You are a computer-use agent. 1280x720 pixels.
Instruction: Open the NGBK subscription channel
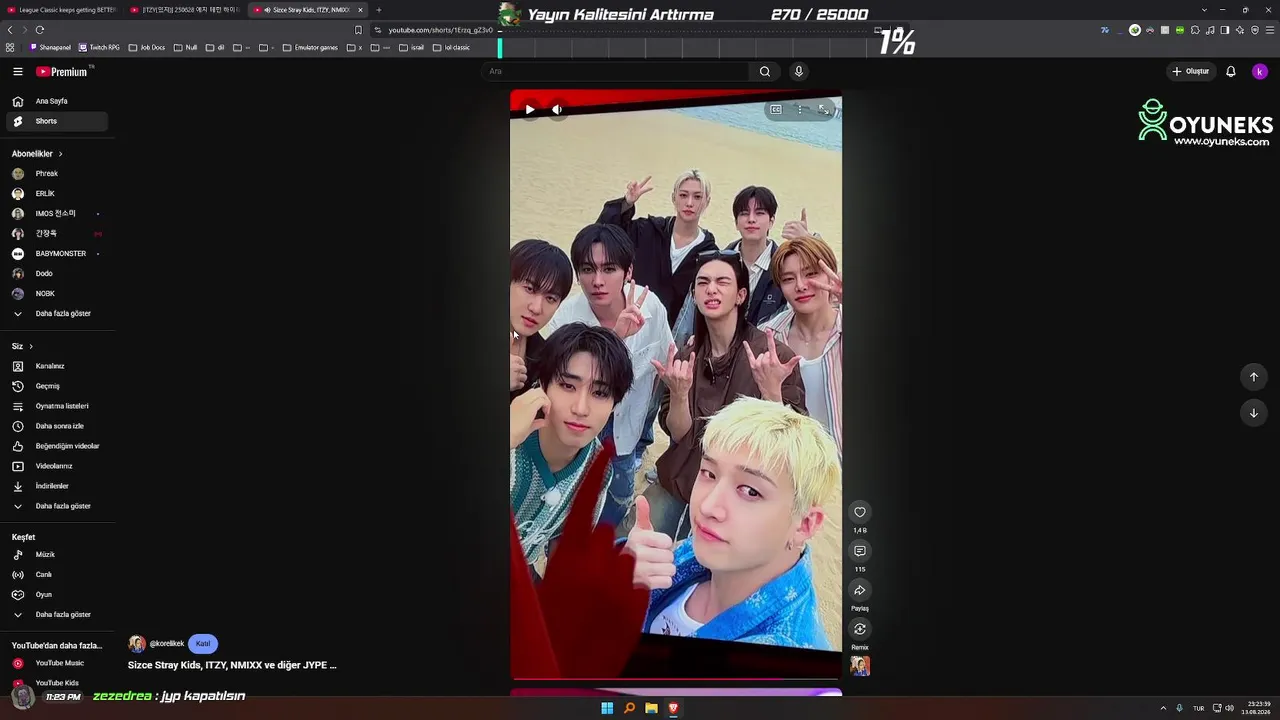[56, 294]
